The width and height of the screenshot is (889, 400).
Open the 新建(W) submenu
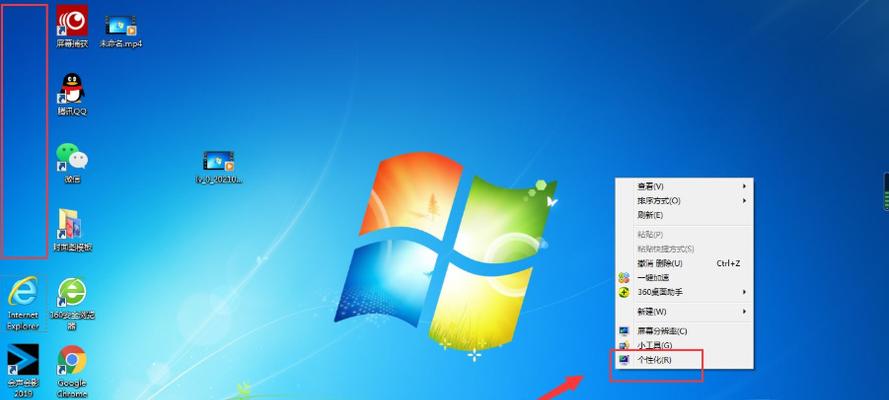point(684,312)
